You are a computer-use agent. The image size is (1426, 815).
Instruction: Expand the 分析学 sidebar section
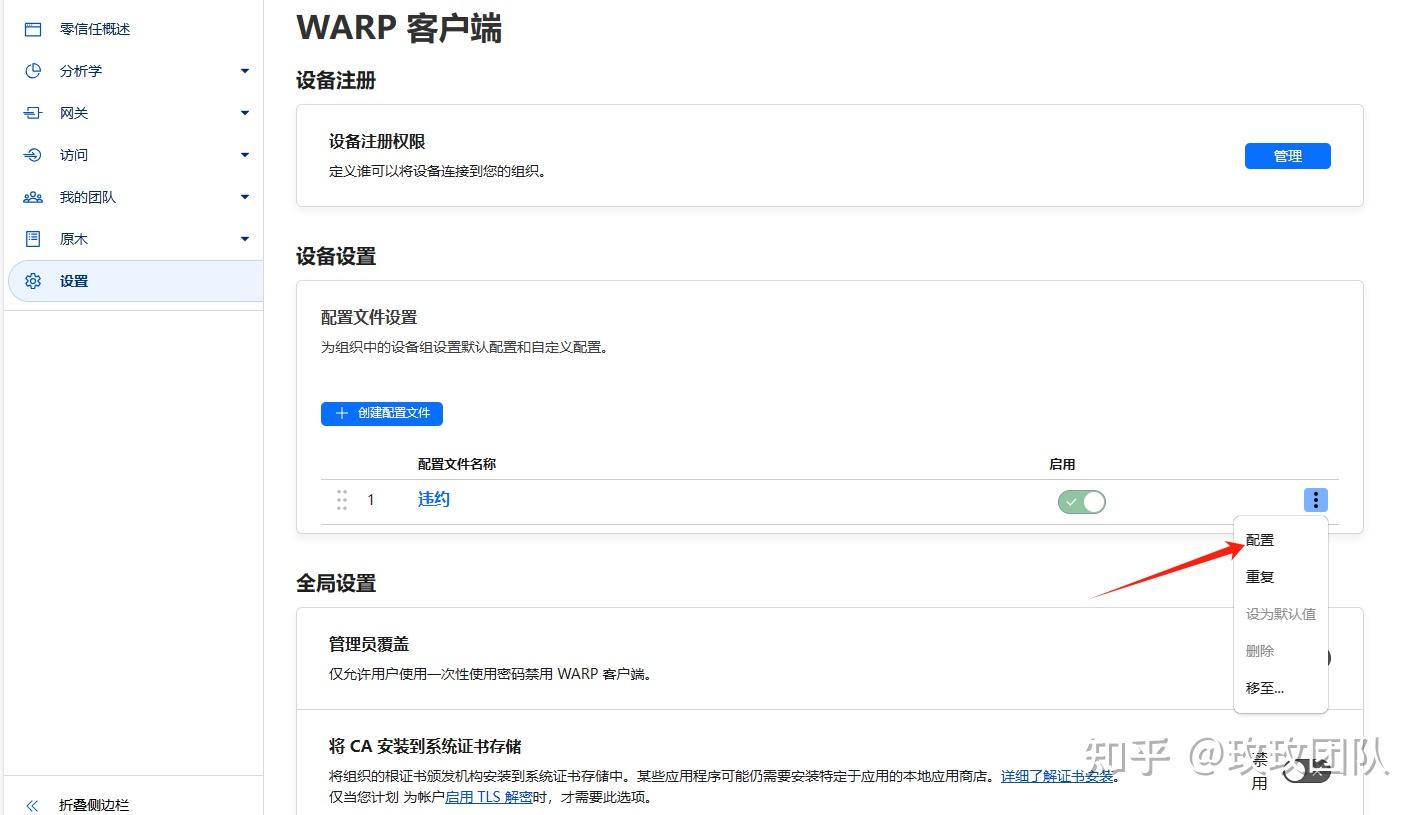(x=244, y=71)
